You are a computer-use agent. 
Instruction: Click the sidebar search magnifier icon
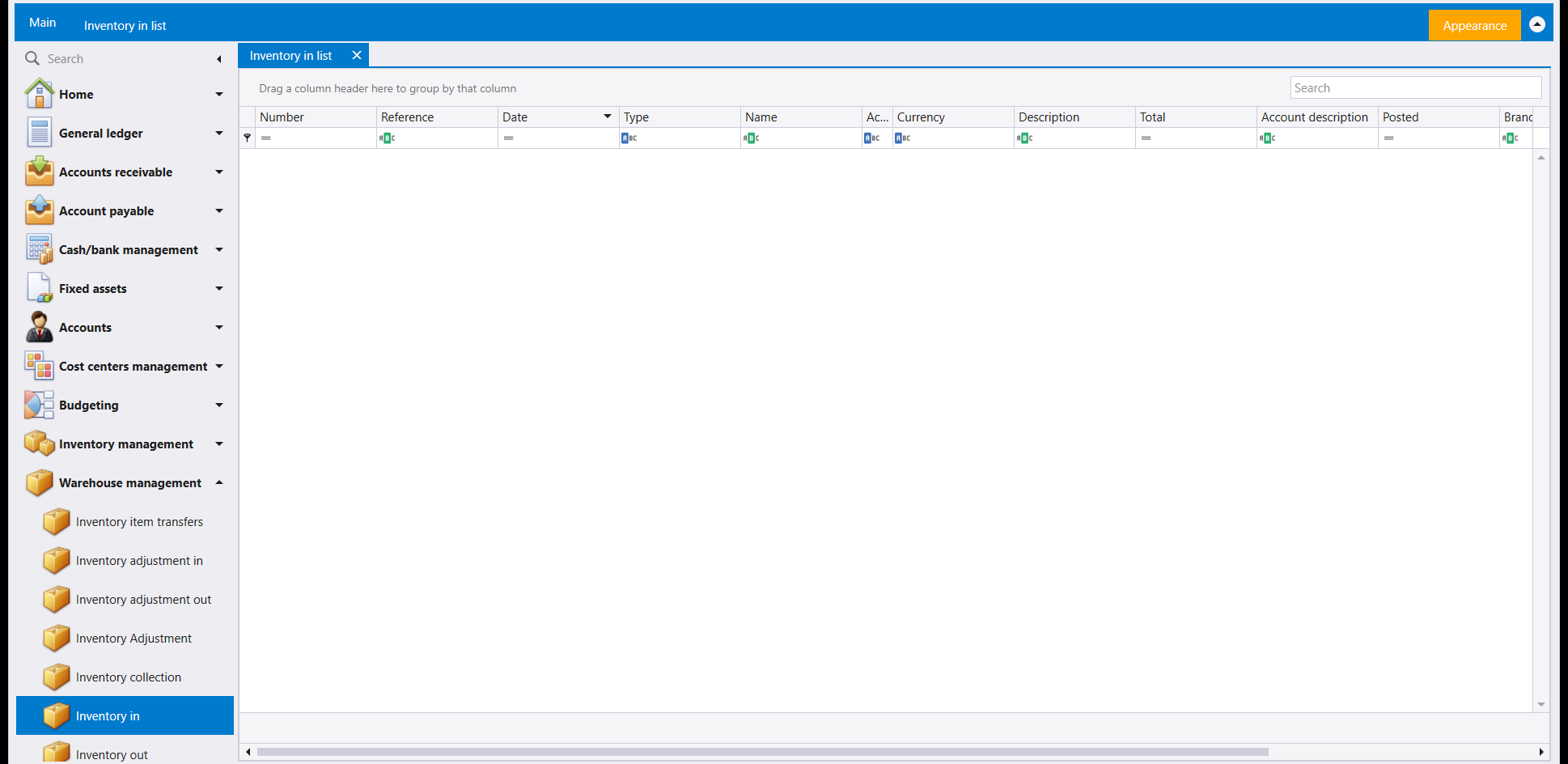(32, 58)
